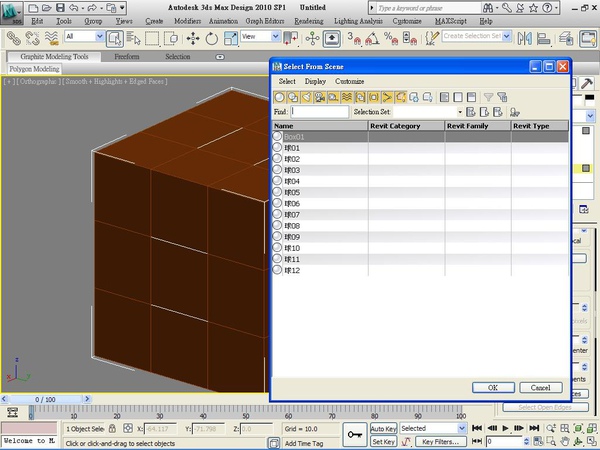Click the Select and Manipulate icon
600x450 pixels.
312,38
